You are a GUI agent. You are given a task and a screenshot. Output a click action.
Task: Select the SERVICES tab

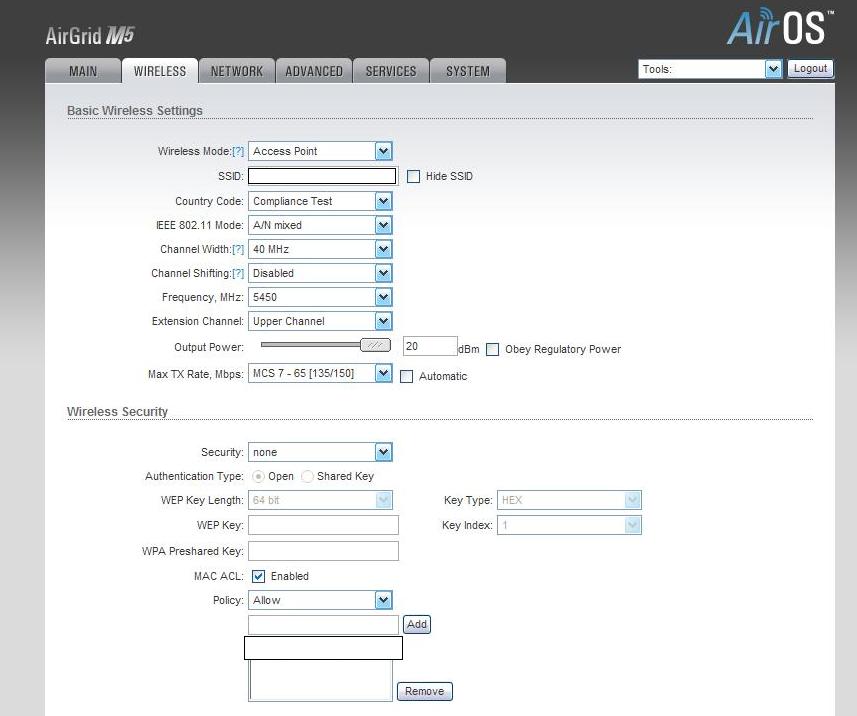click(391, 71)
